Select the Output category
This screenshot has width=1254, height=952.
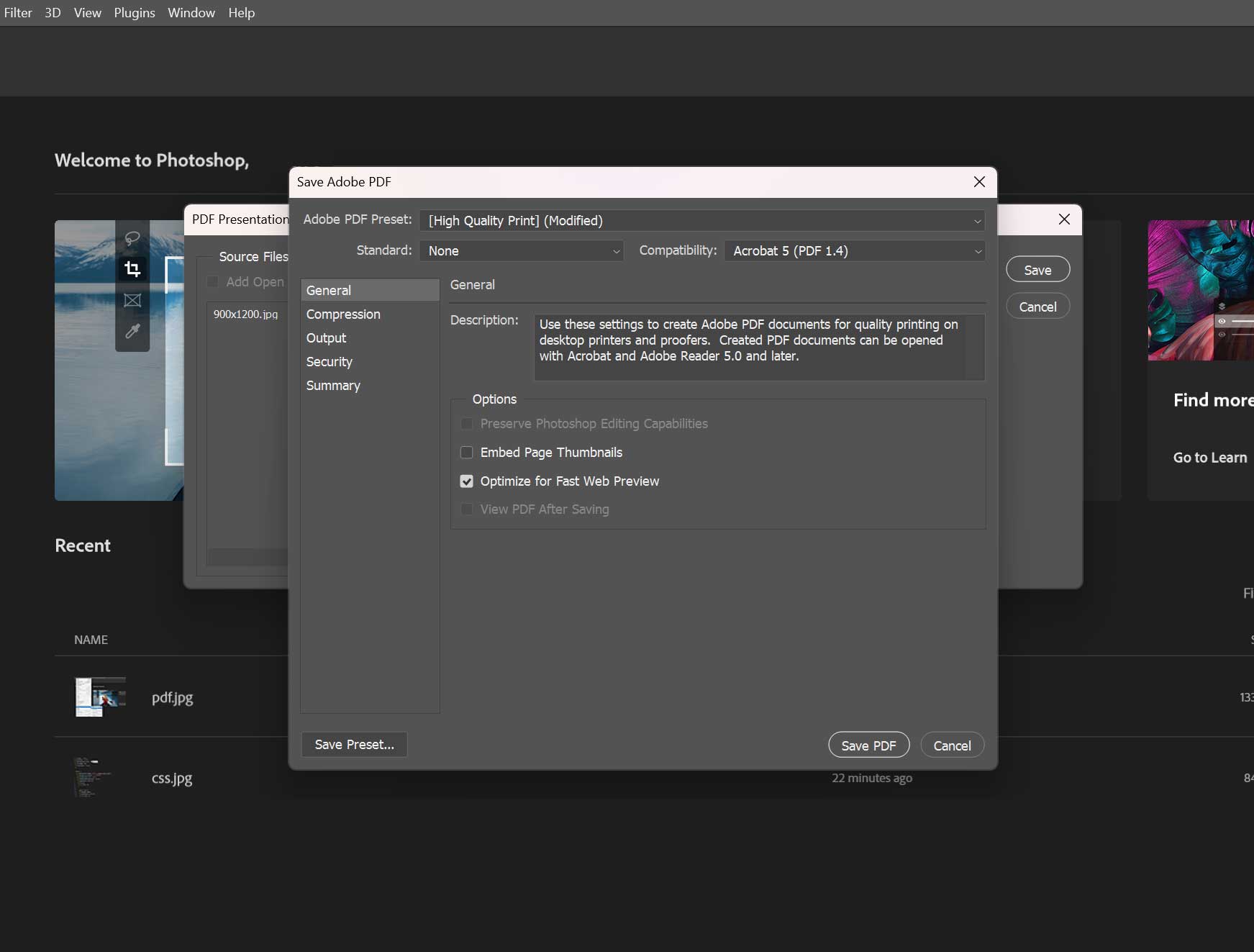[370, 338]
